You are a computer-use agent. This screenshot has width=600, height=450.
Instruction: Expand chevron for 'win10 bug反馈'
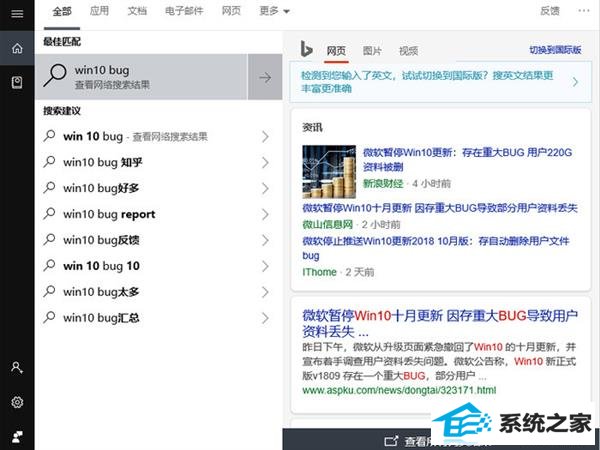(x=265, y=240)
